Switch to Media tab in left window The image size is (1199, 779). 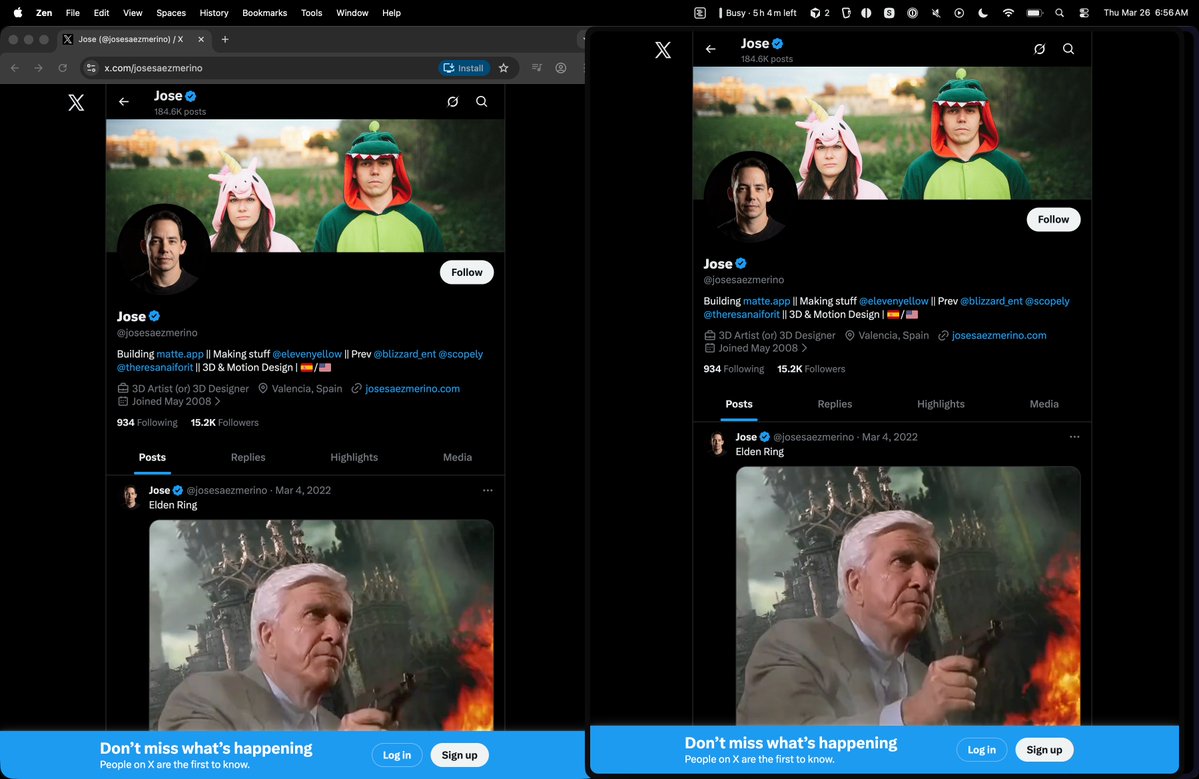[x=457, y=457]
